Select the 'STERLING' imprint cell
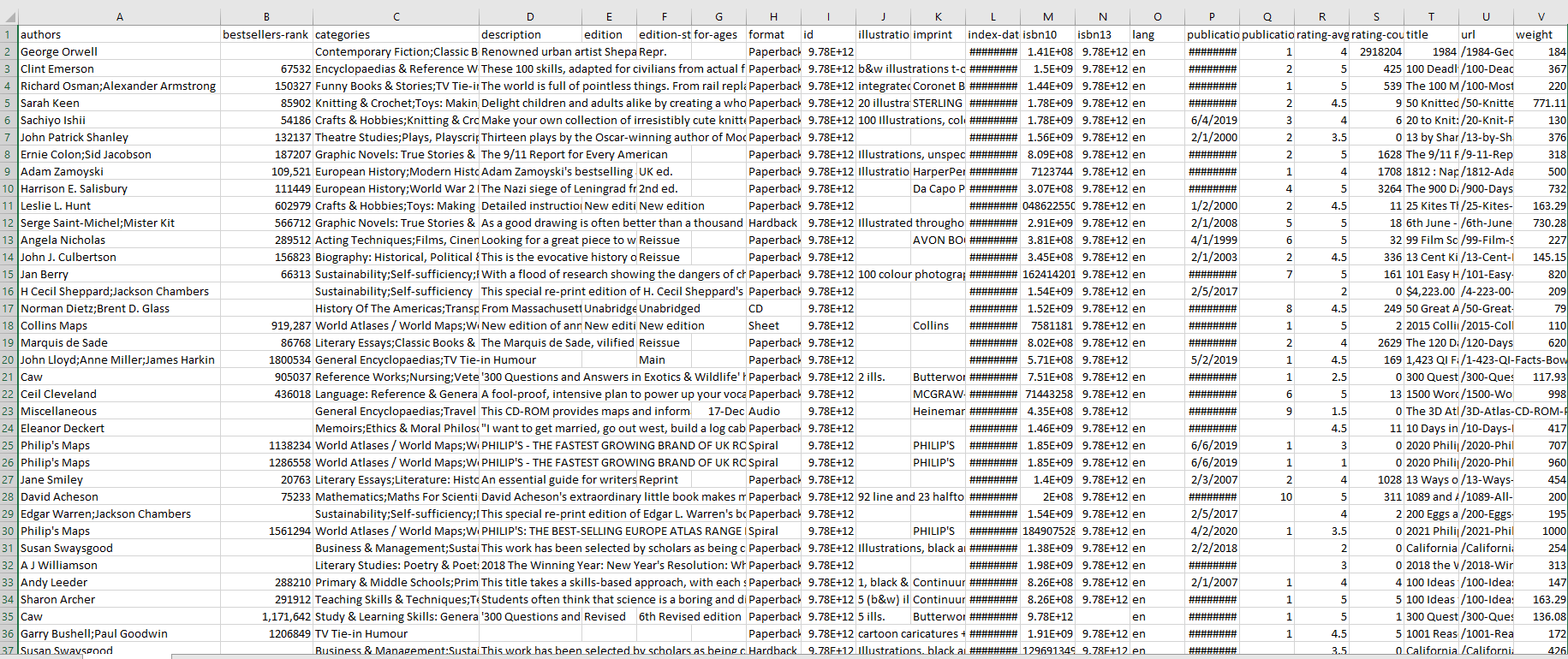 pyautogui.click(x=938, y=103)
